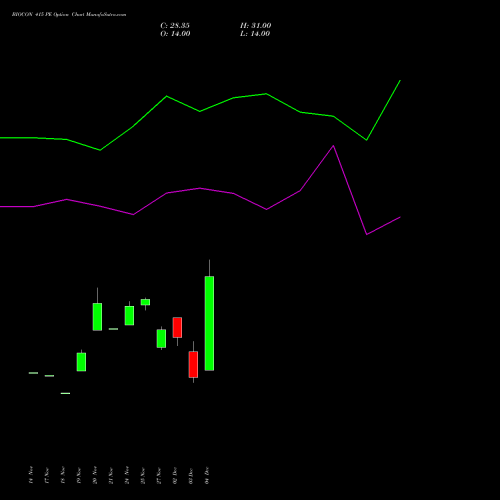Select the close value C: 28.35

coord(175,26)
